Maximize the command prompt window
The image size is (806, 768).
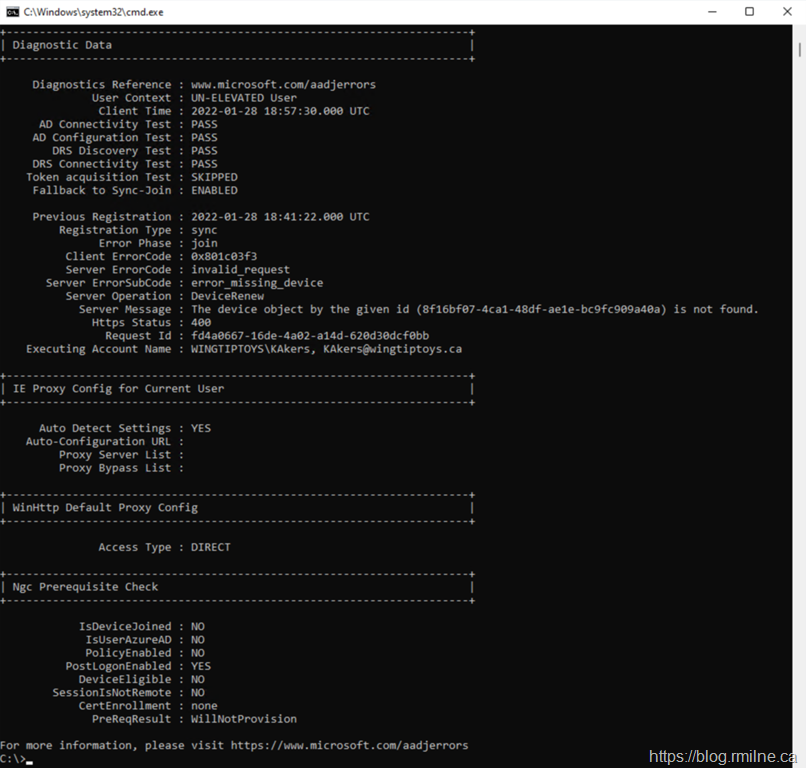(x=749, y=12)
